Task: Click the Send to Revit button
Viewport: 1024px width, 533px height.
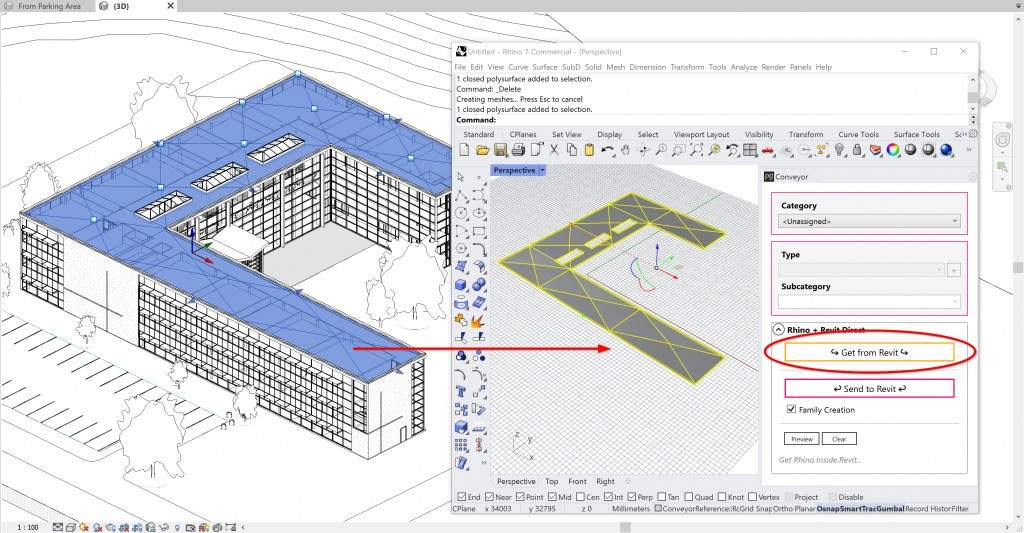Action: 869,389
